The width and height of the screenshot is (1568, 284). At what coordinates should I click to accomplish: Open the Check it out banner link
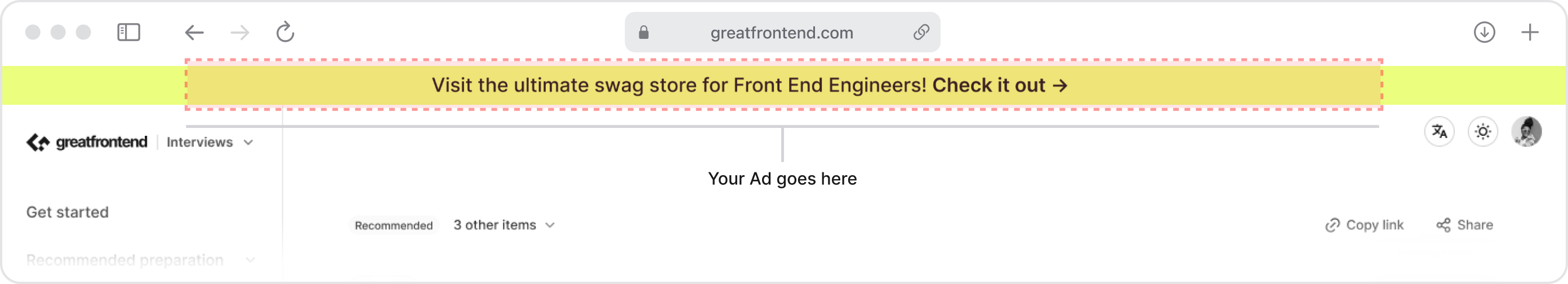click(x=1000, y=85)
